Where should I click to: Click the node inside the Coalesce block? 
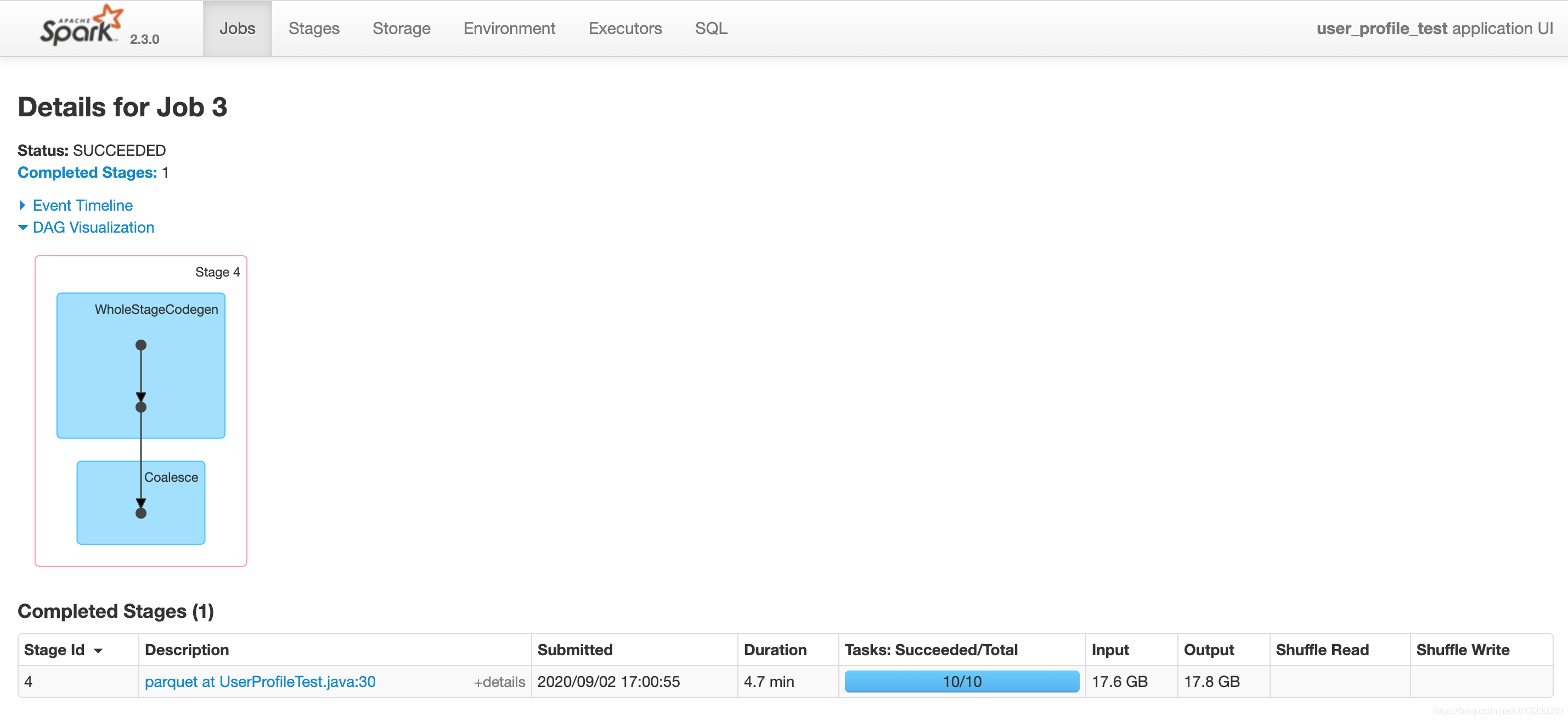(x=141, y=512)
